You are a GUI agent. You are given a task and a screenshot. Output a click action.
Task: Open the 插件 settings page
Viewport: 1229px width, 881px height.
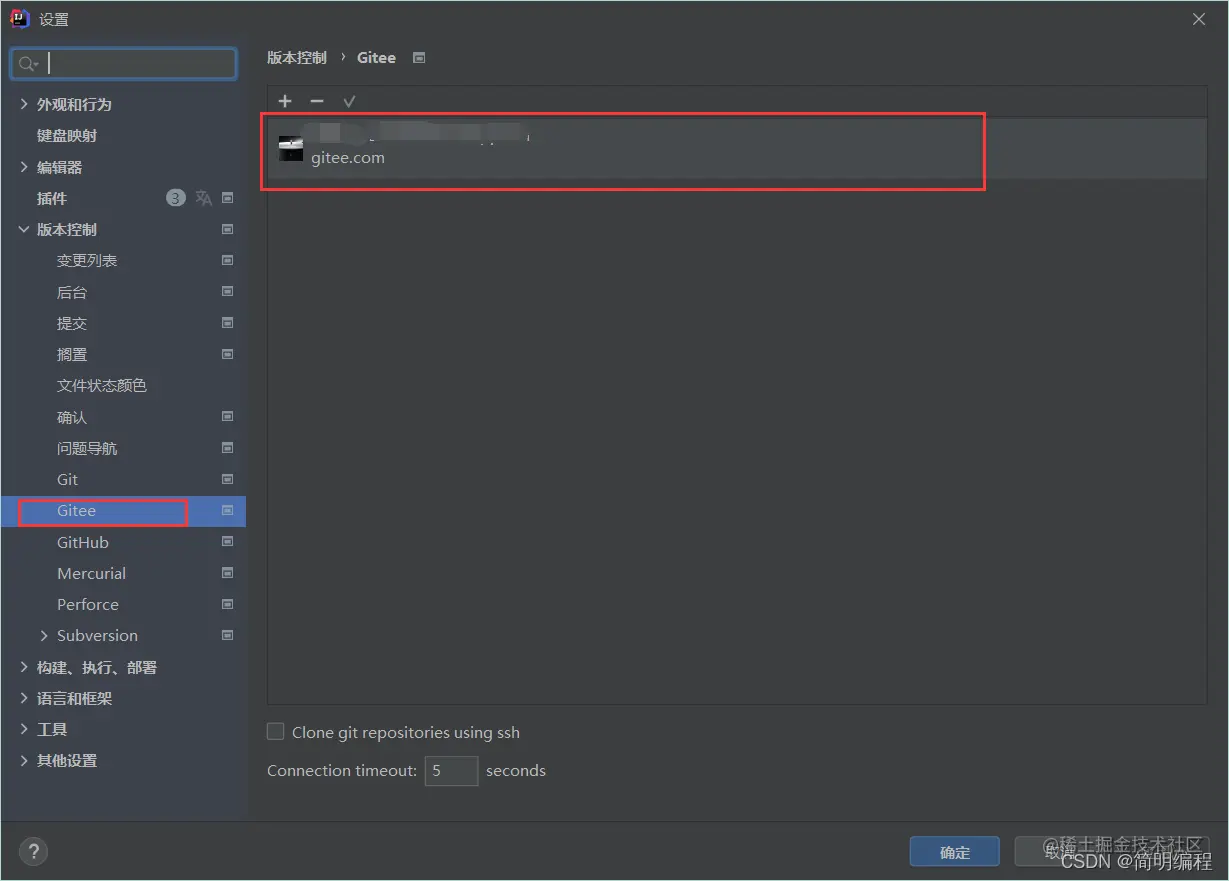click(52, 198)
